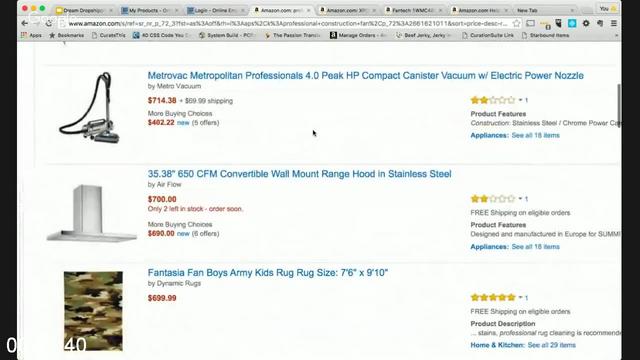Click the $714.38 price link

(162, 100)
